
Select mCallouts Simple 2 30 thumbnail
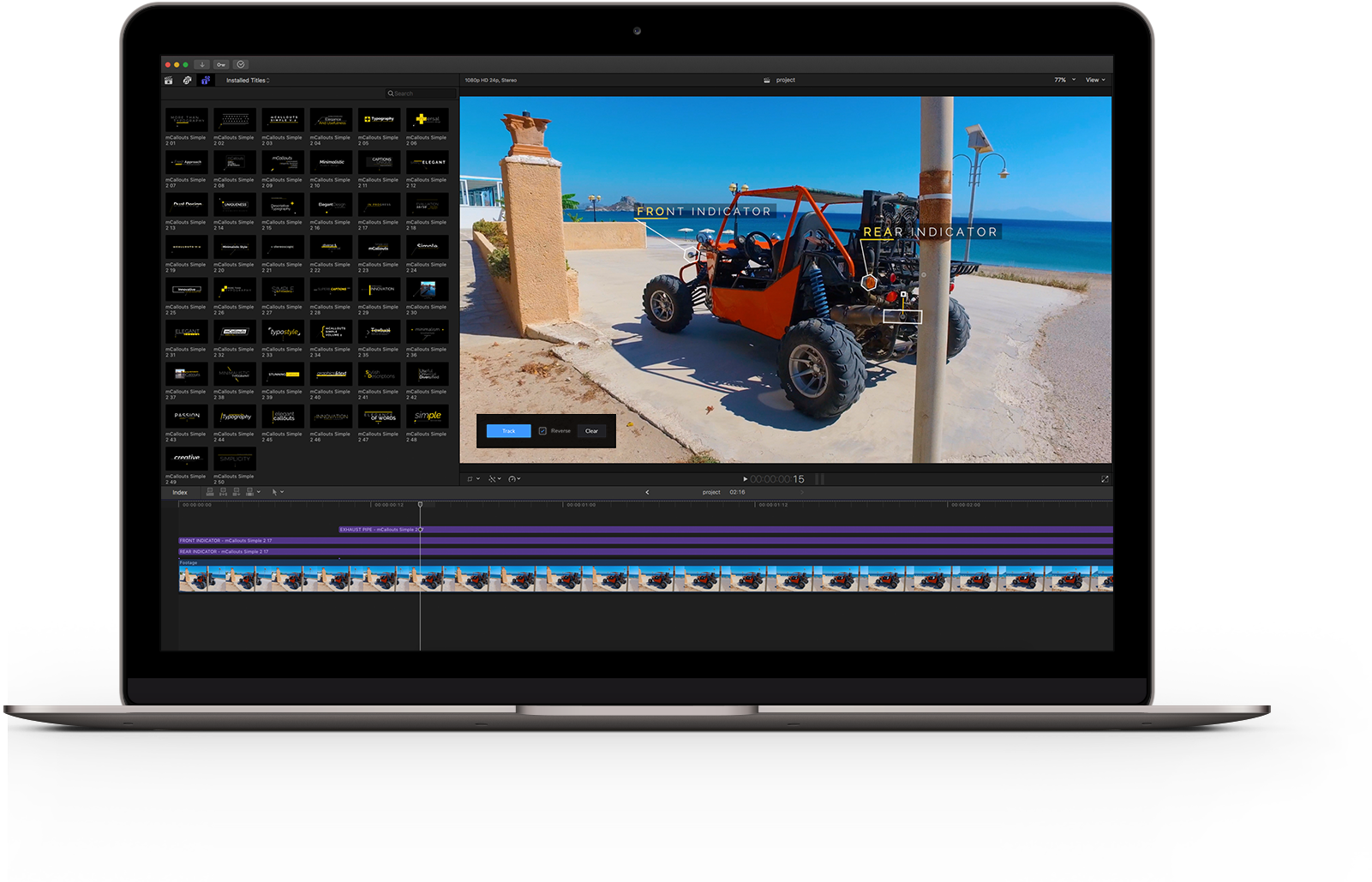tap(428, 290)
